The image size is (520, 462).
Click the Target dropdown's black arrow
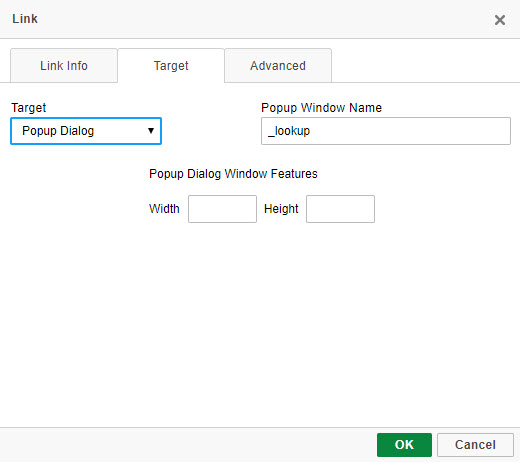click(x=151, y=131)
